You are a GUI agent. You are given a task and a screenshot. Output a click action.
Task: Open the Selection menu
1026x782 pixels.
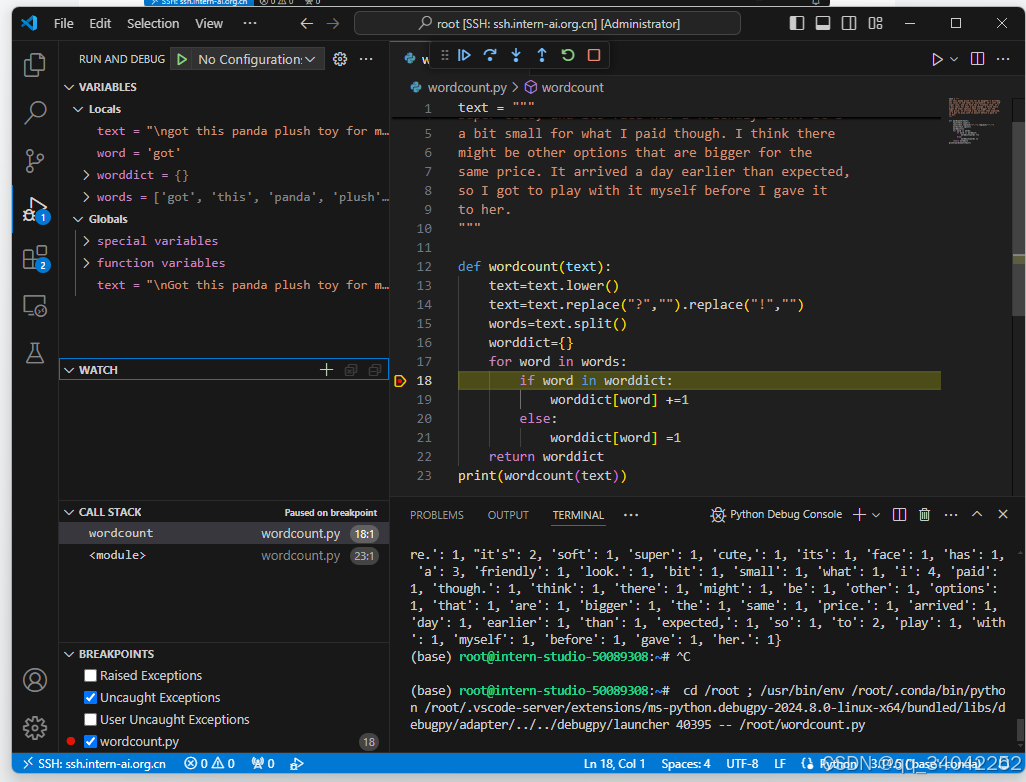coord(152,23)
